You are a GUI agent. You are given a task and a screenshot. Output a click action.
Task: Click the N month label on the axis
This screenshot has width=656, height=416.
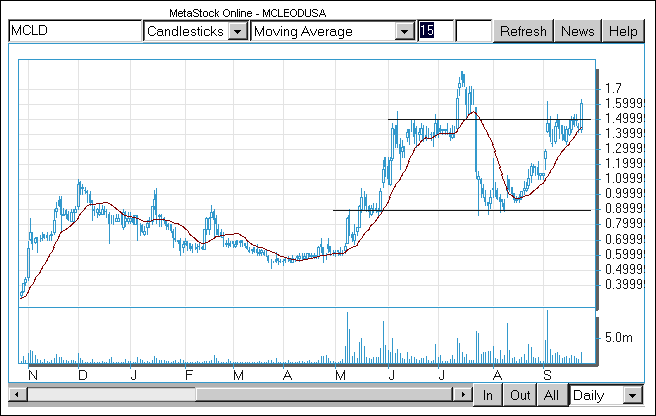[x=33, y=375]
